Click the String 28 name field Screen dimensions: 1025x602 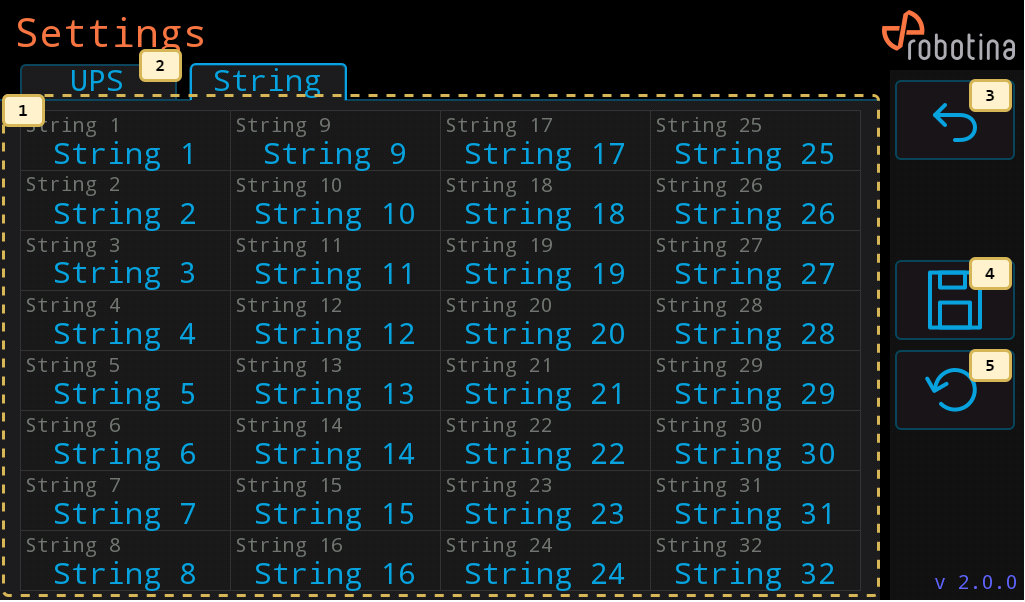(755, 321)
